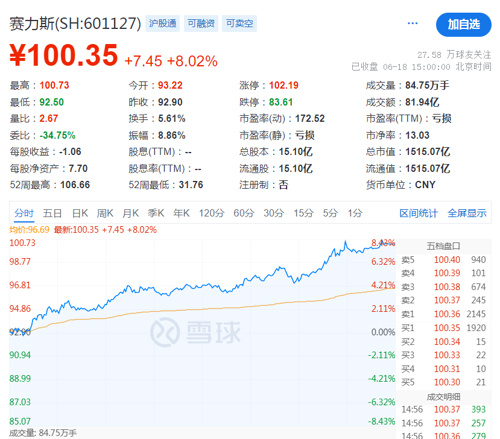
Task: Click the 沪股通 tag
Action: pyautogui.click(x=162, y=23)
